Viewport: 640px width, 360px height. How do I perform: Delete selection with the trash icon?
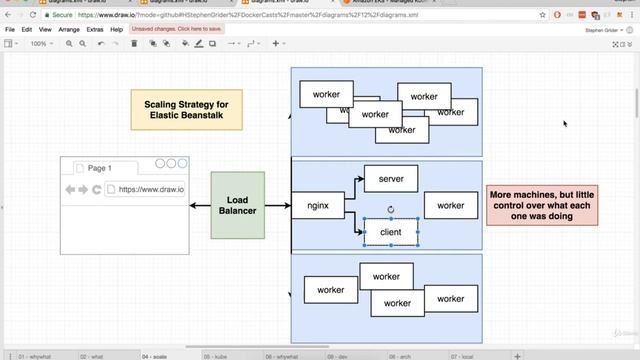pyautogui.click(x=134, y=43)
